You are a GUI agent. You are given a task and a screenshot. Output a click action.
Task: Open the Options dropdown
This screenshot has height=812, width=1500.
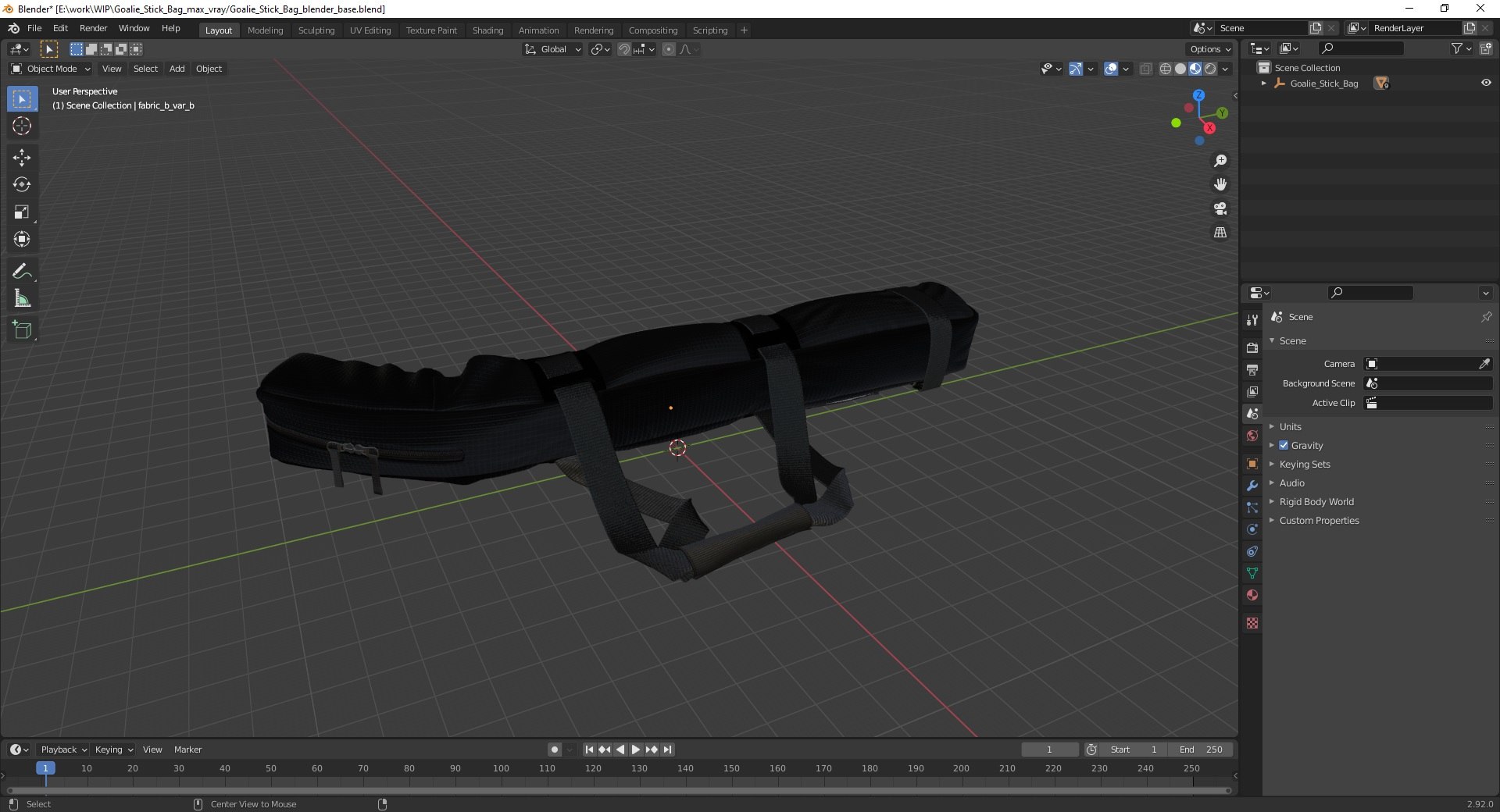(1209, 49)
